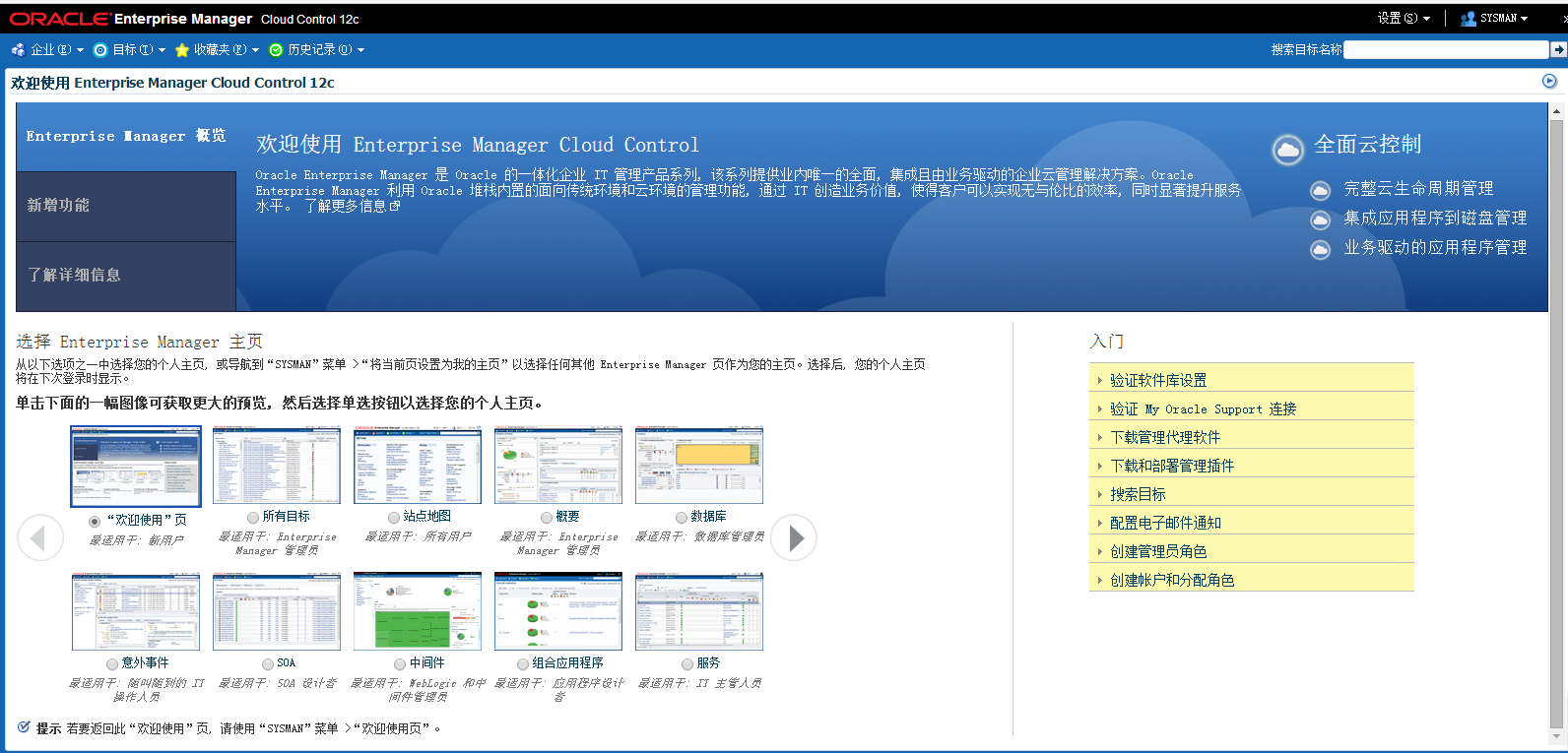Viewport: 1568px width, 753px height.
Task: Click the cloud icon beside 全面云控制
Action: coord(1287,150)
